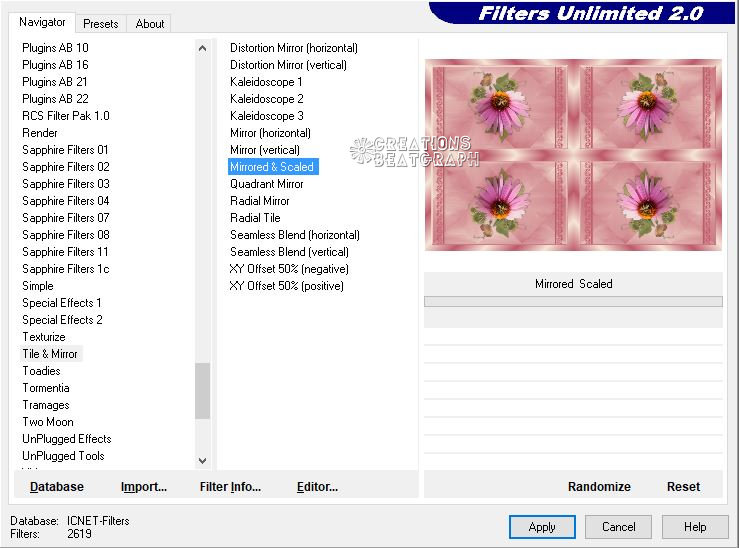Click the category list scroll-down arrow
Image resolution: width=739 pixels, height=548 pixels.
[x=202, y=460]
